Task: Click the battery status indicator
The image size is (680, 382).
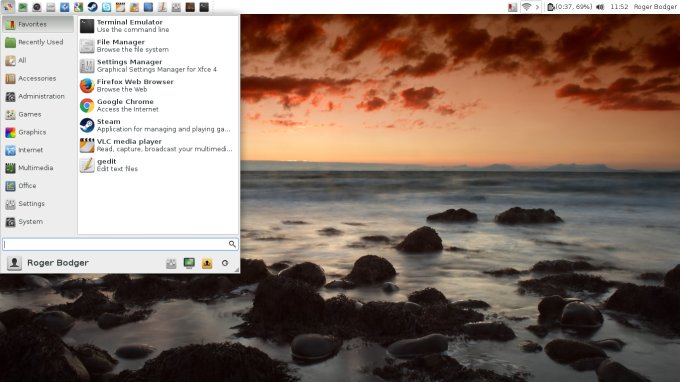Action: click(569, 7)
